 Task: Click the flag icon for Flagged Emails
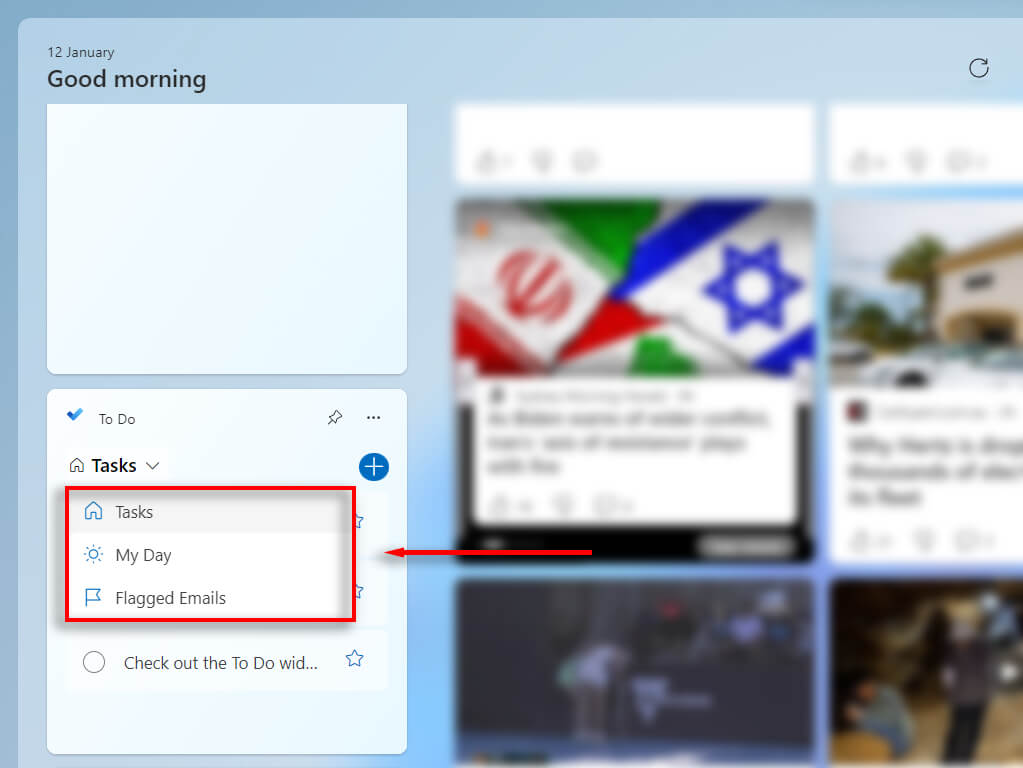click(93, 597)
